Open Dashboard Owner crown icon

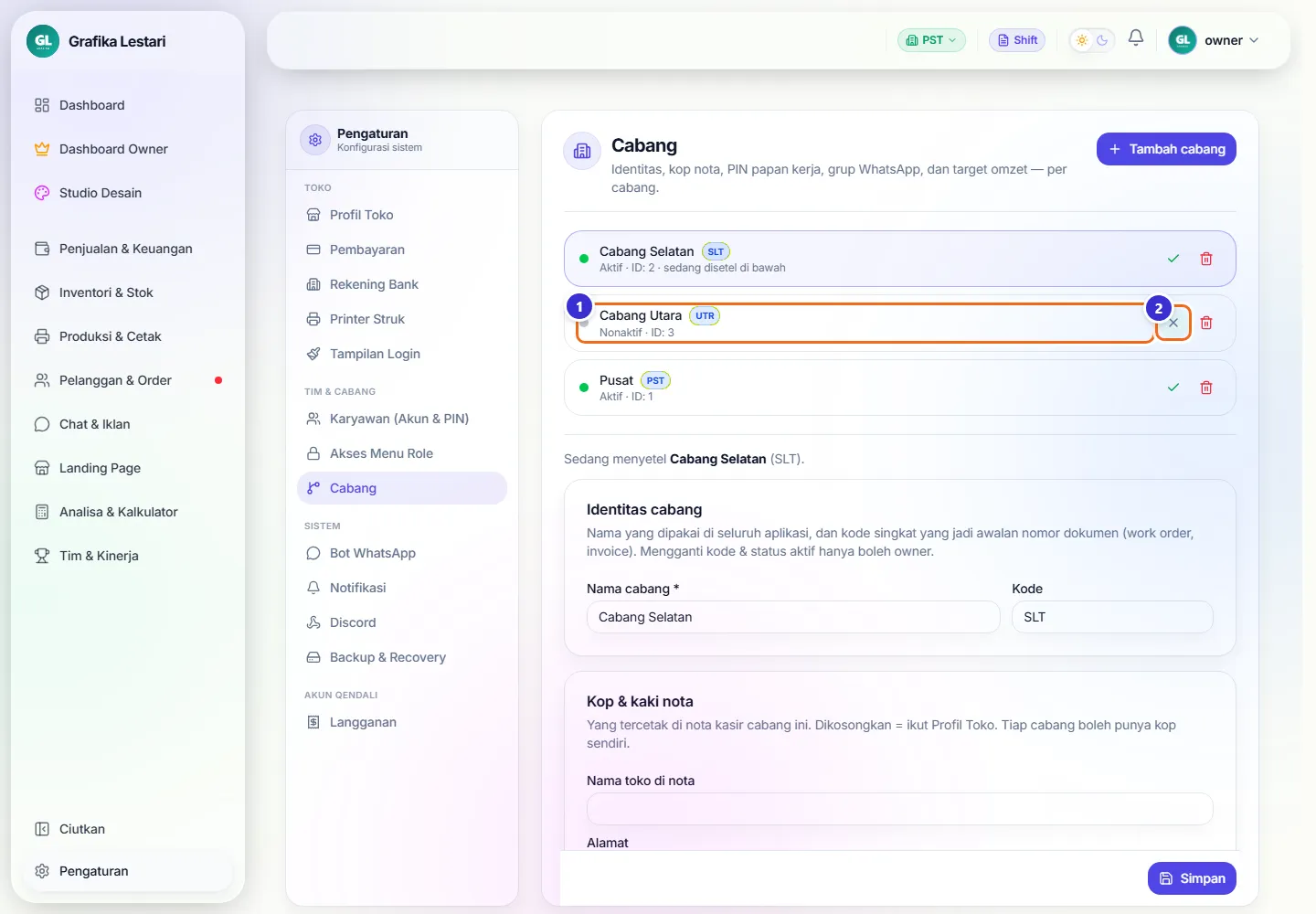point(42,149)
